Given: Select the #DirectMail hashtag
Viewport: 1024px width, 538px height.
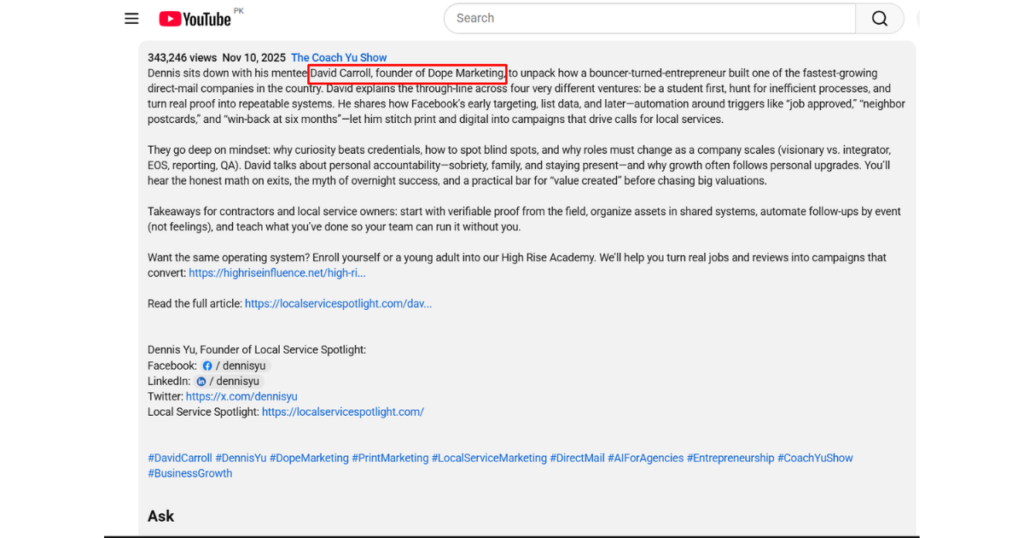Looking at the screenshot, I should (x=577, y=458).
